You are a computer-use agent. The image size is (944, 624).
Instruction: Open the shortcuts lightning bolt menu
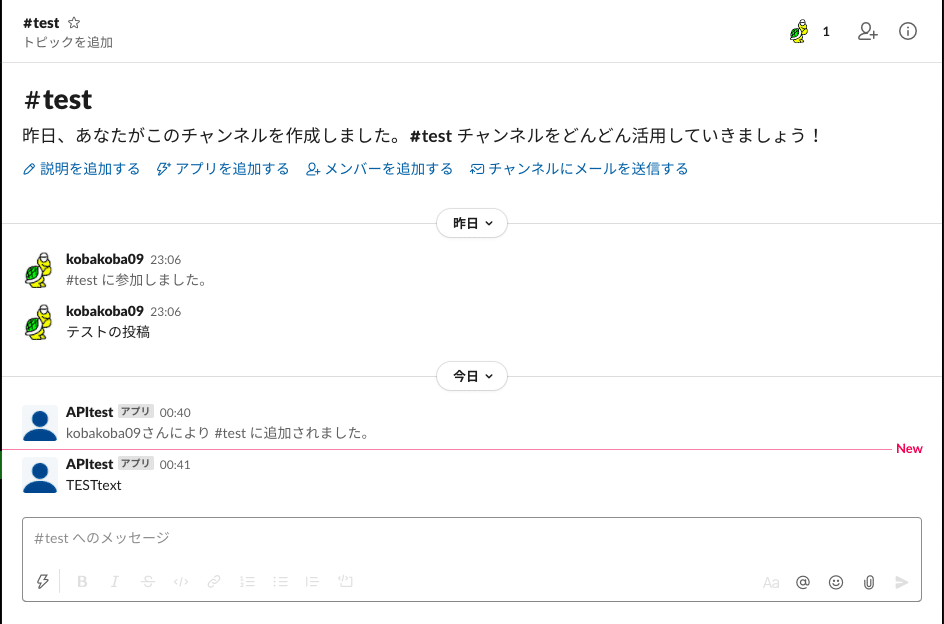tap(43, 582)
